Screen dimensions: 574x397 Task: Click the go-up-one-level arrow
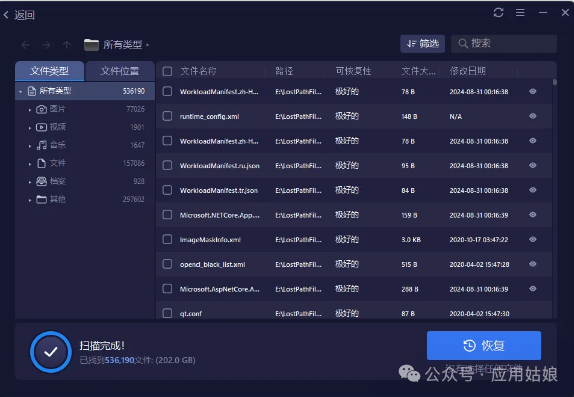(x=67, y=45)
